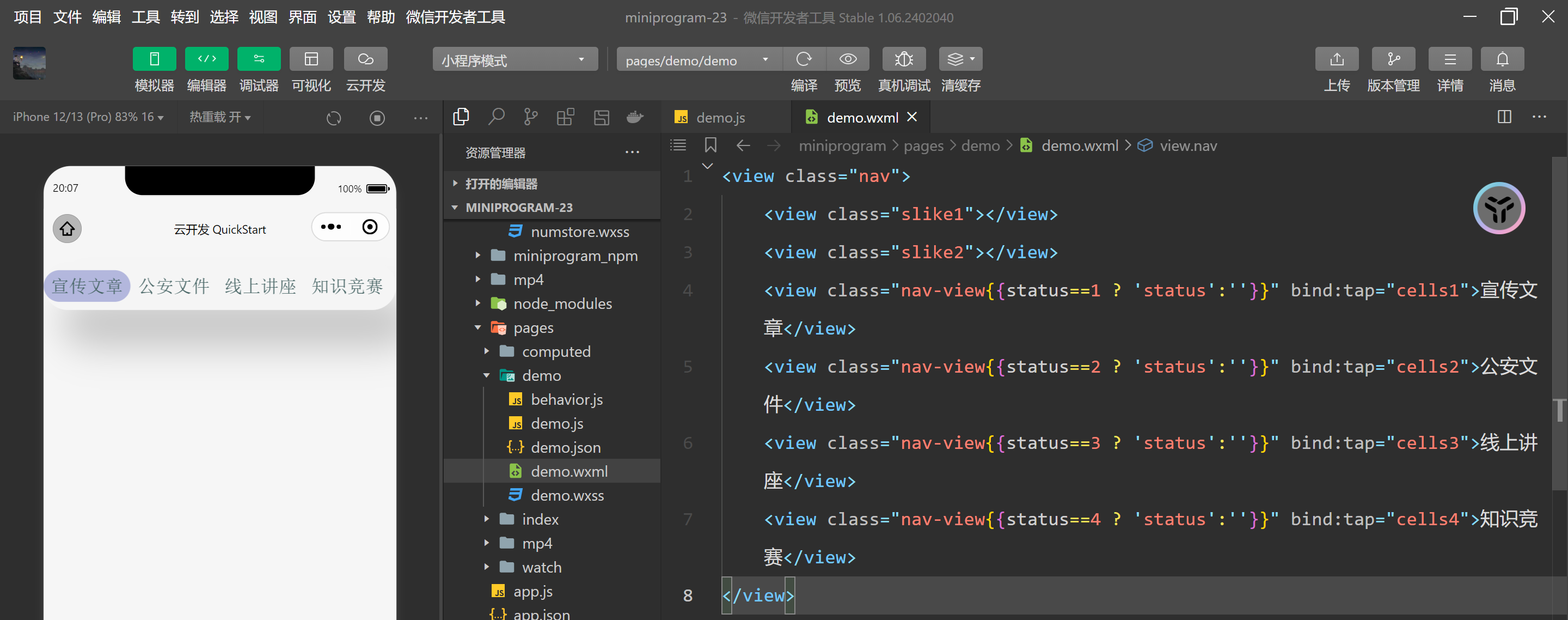Expand the miniprogram_npm folder
This screenshot has height=620, width=1568.
(574, 256)
